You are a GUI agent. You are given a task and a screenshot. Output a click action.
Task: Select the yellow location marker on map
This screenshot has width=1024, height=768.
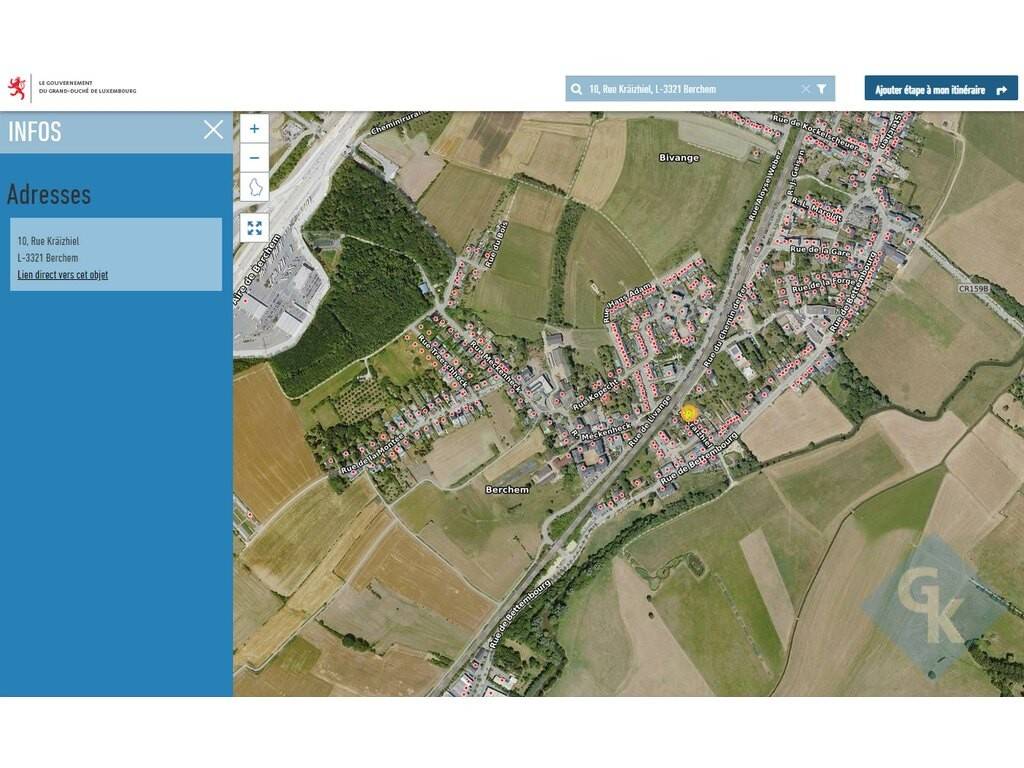coord(688,412)
